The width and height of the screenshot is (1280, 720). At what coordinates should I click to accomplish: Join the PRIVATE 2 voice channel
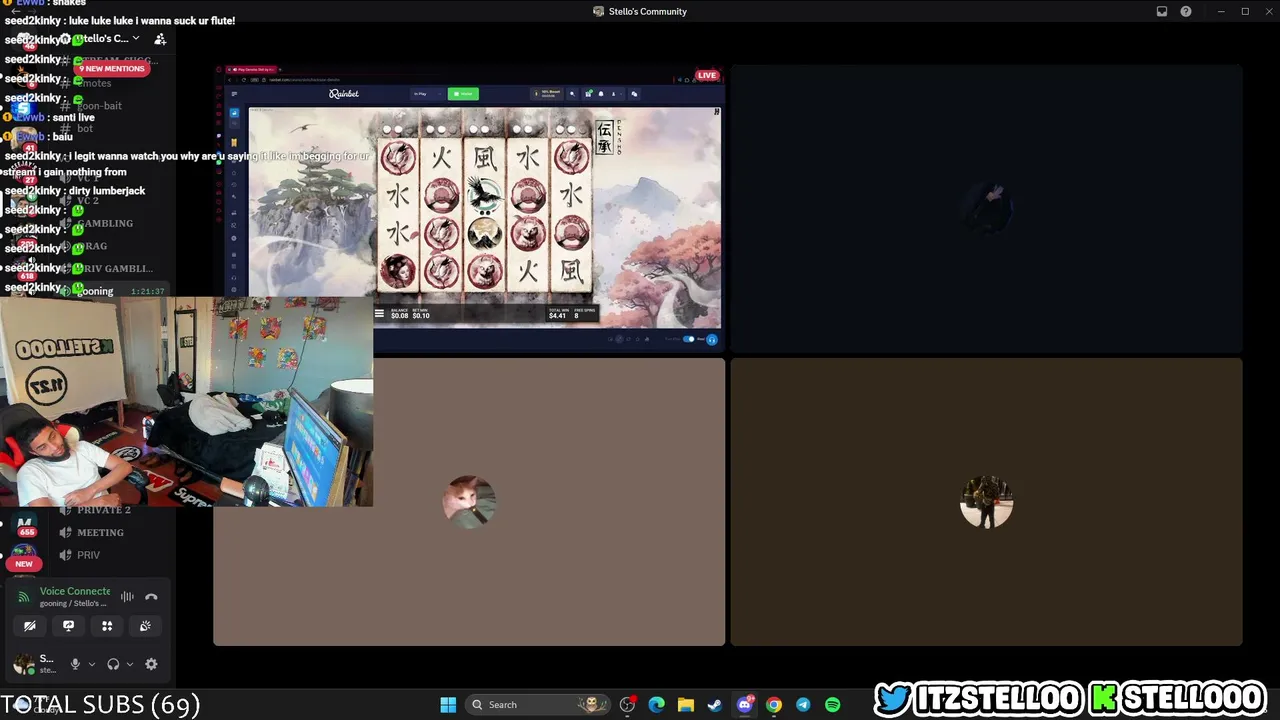coord(103,510)
